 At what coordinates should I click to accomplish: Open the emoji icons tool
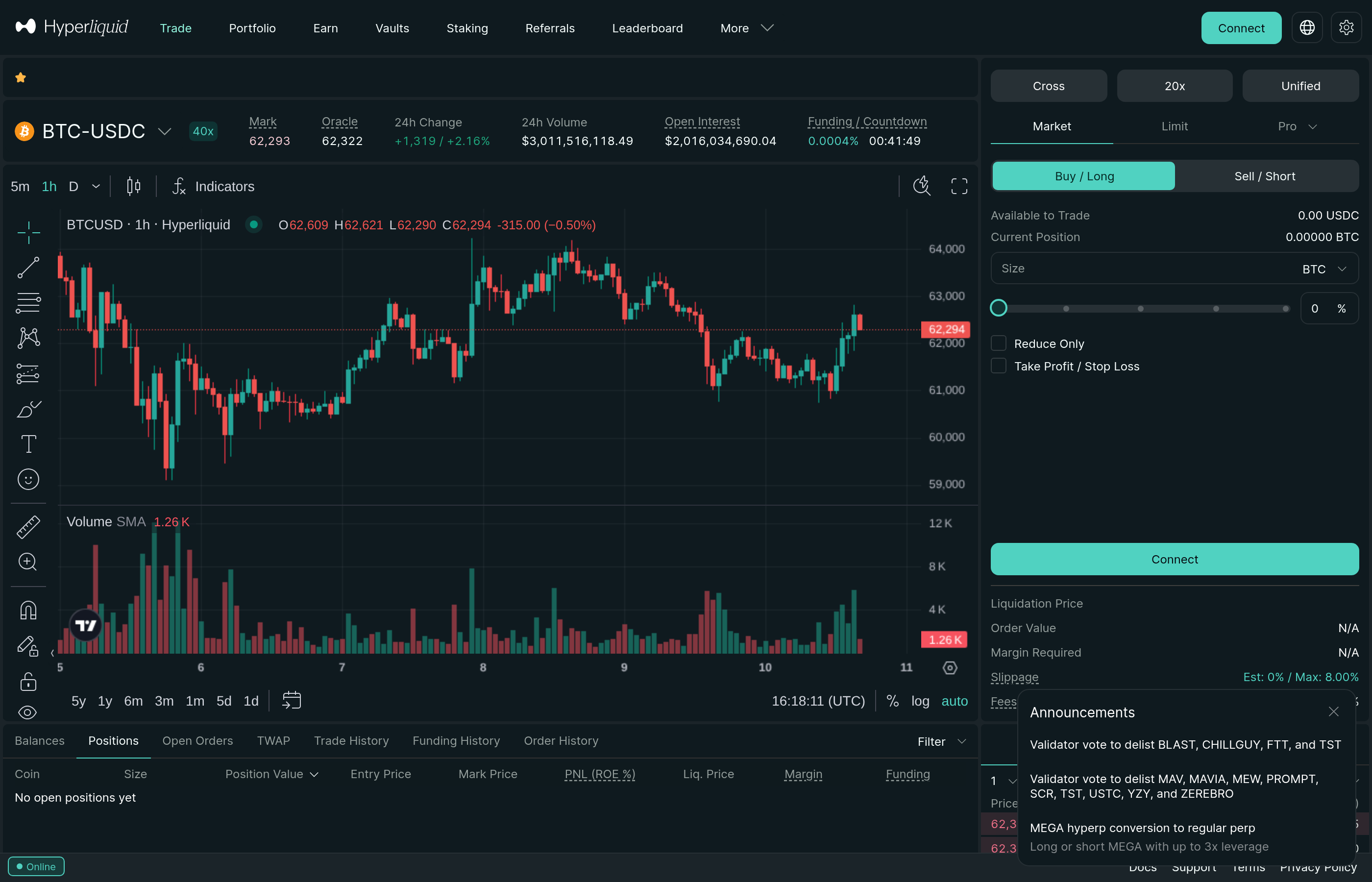[x=28, y=479]
